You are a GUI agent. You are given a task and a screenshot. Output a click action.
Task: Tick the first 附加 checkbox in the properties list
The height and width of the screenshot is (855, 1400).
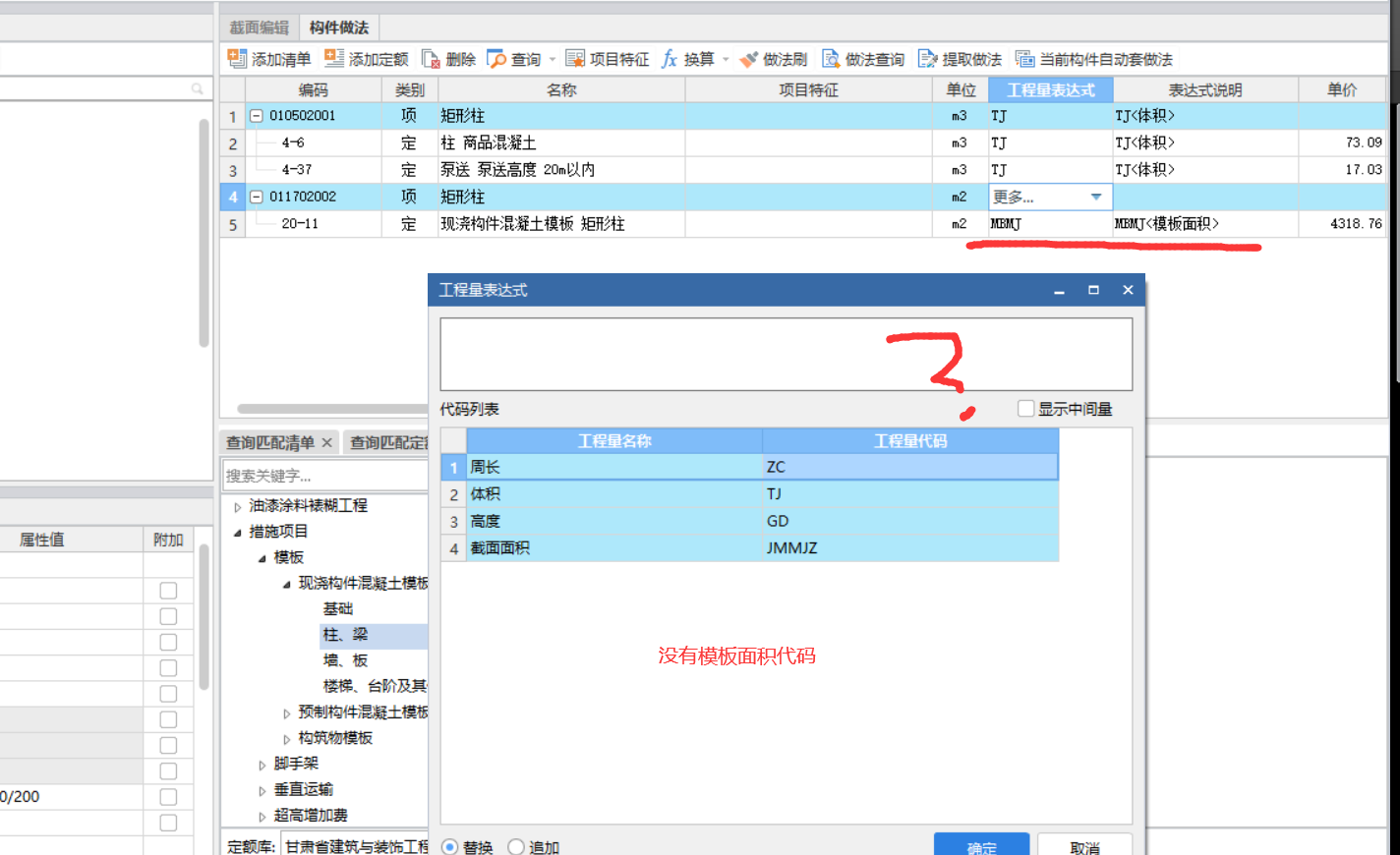coord(168,591)
